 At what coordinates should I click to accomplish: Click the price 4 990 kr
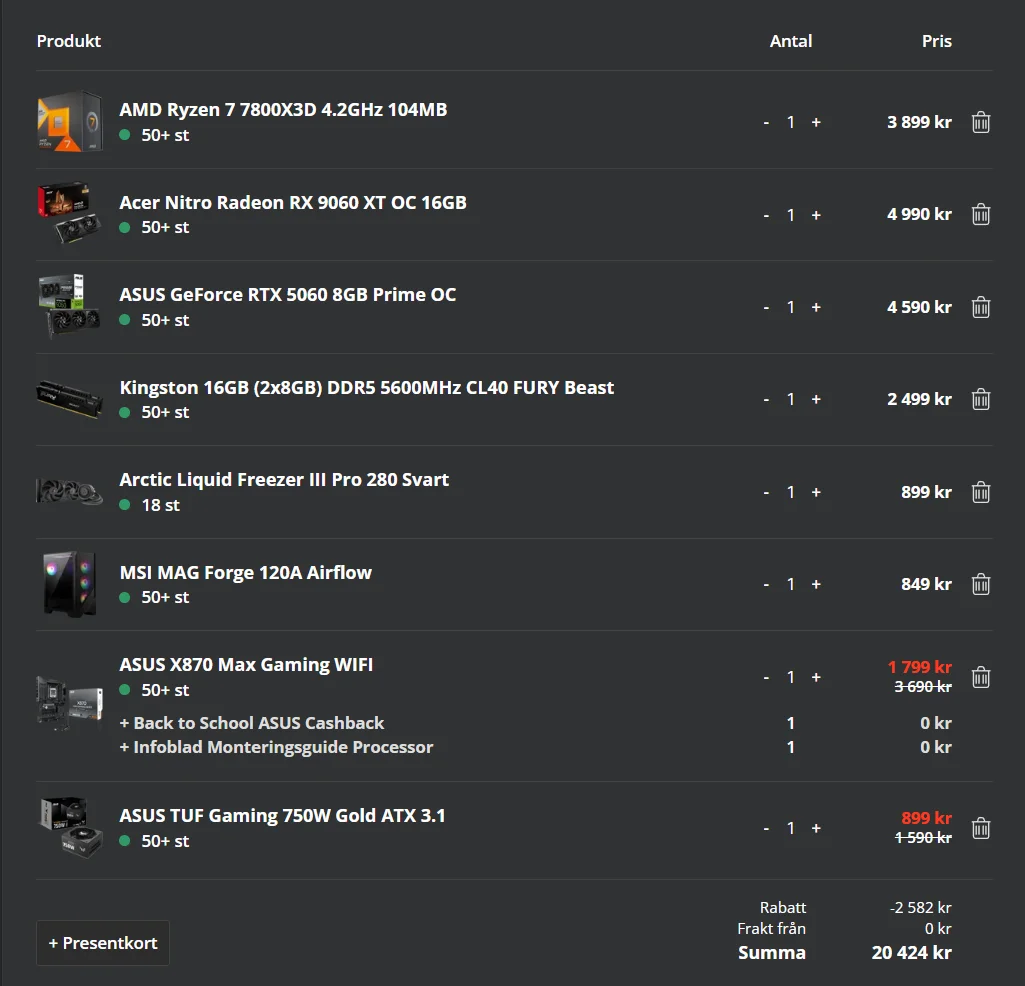click(x=919, y=214)
